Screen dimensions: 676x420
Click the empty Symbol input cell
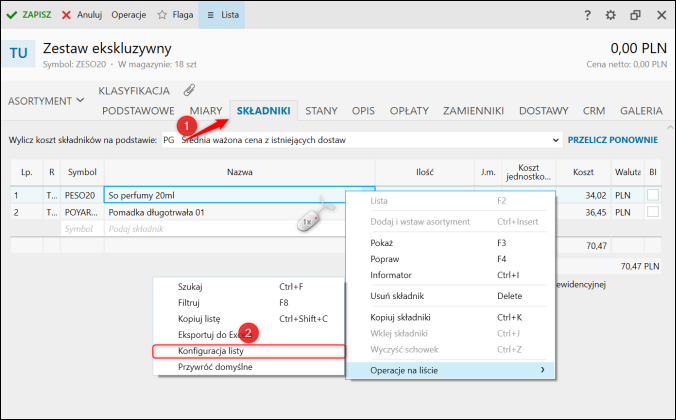(82, 229)
